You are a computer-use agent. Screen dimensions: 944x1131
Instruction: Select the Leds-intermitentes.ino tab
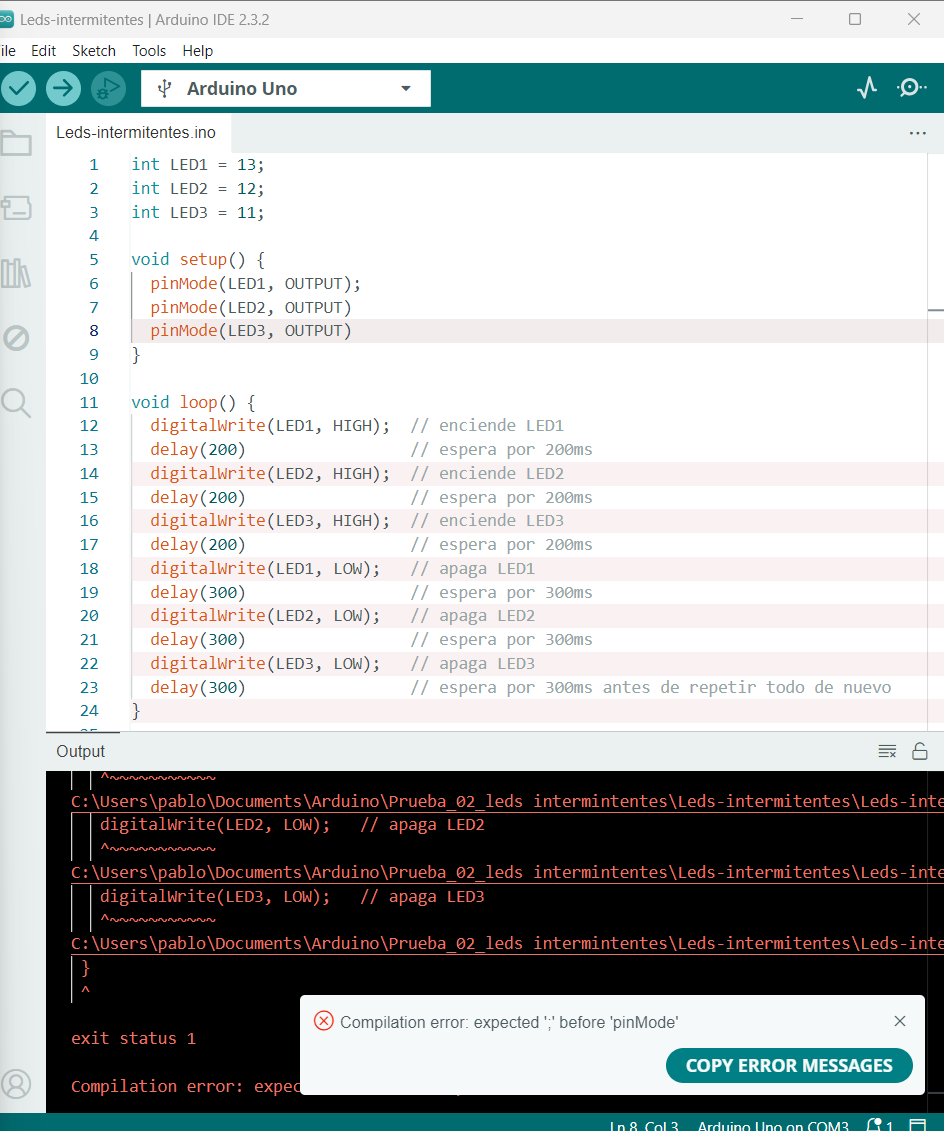coord(136,133)
